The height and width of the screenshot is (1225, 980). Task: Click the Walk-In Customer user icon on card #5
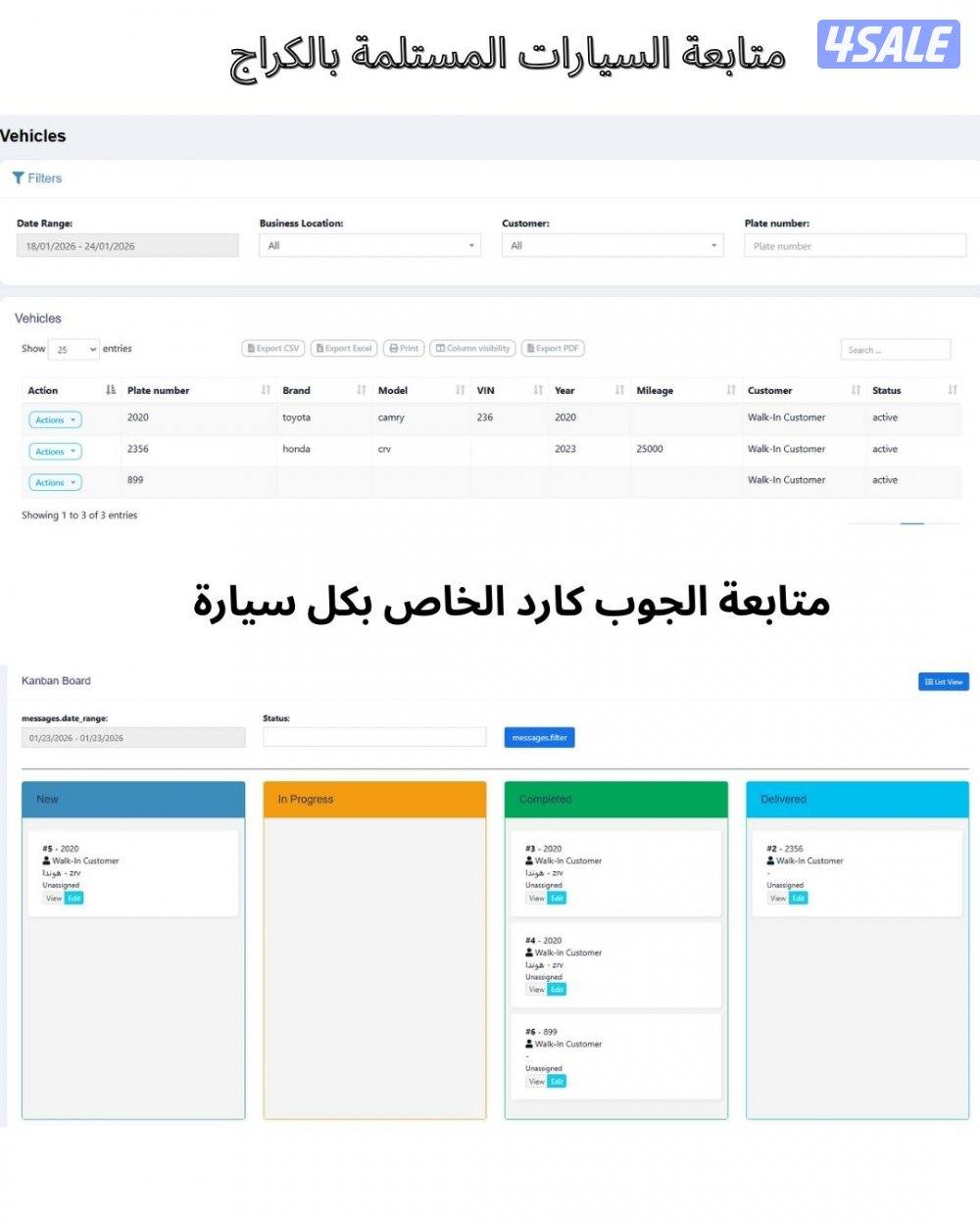tap(46, 860)
